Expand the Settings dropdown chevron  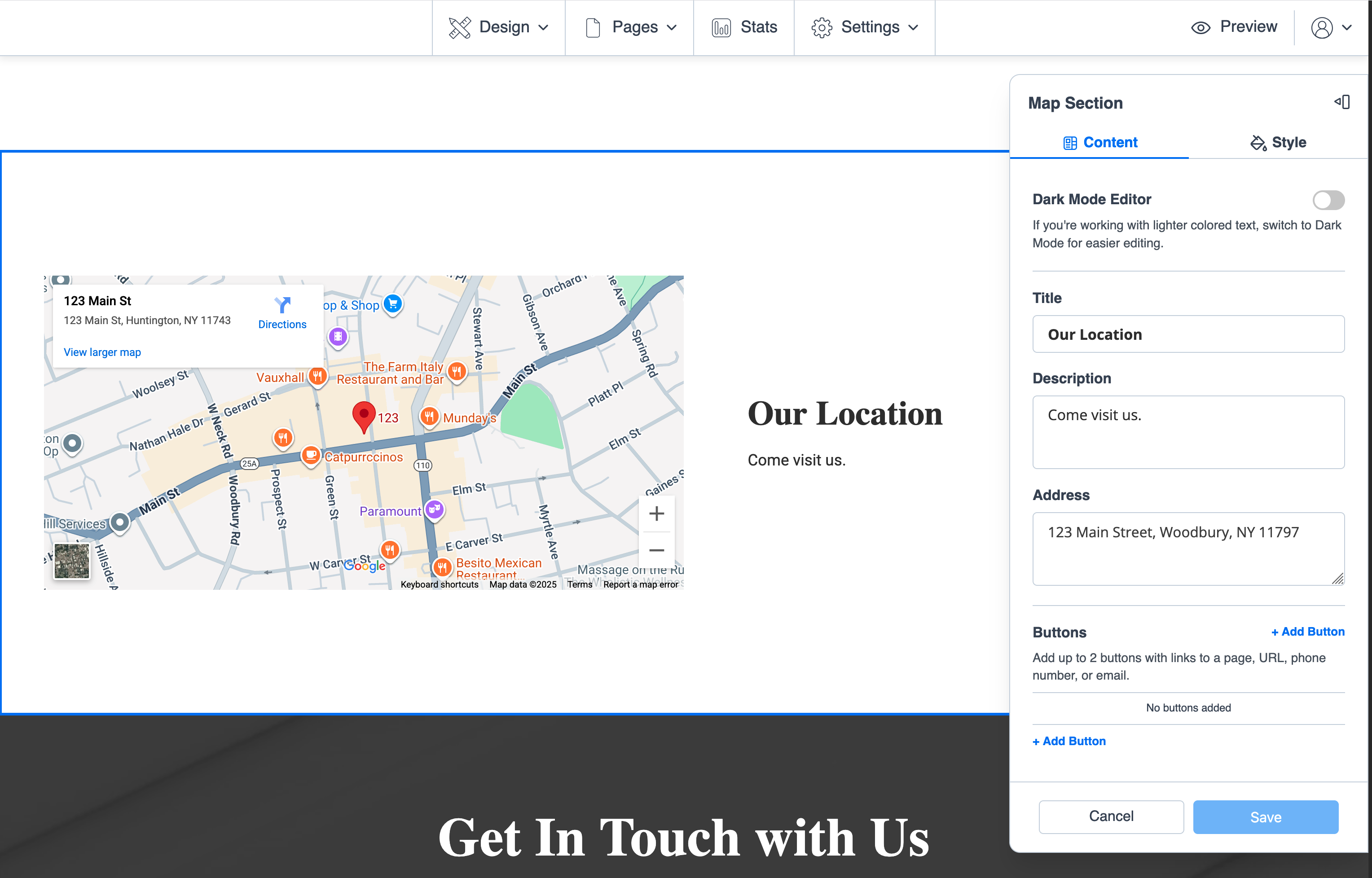pos(913,27)
